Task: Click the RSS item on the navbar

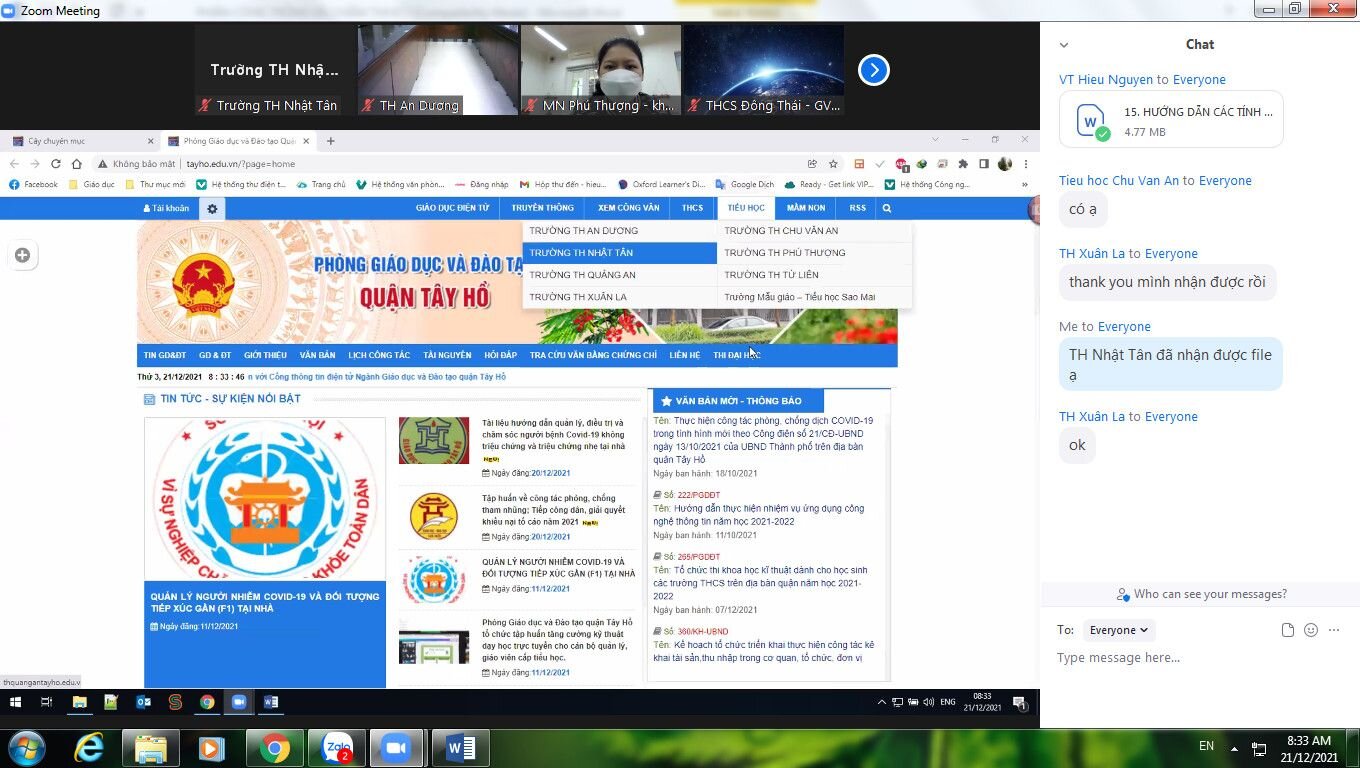Action: pyautogui.click(x=857, y=208)
